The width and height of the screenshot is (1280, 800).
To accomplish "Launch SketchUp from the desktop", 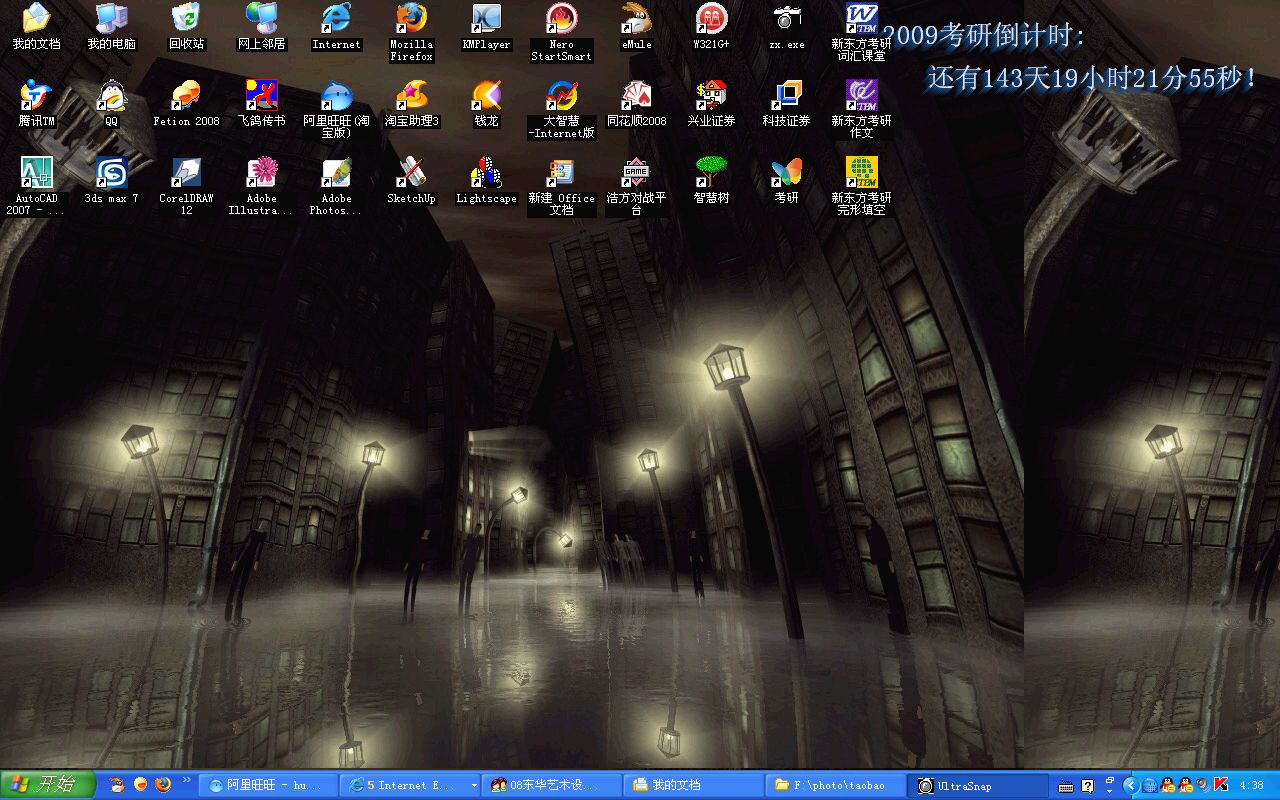I will [x=411, y=174].
